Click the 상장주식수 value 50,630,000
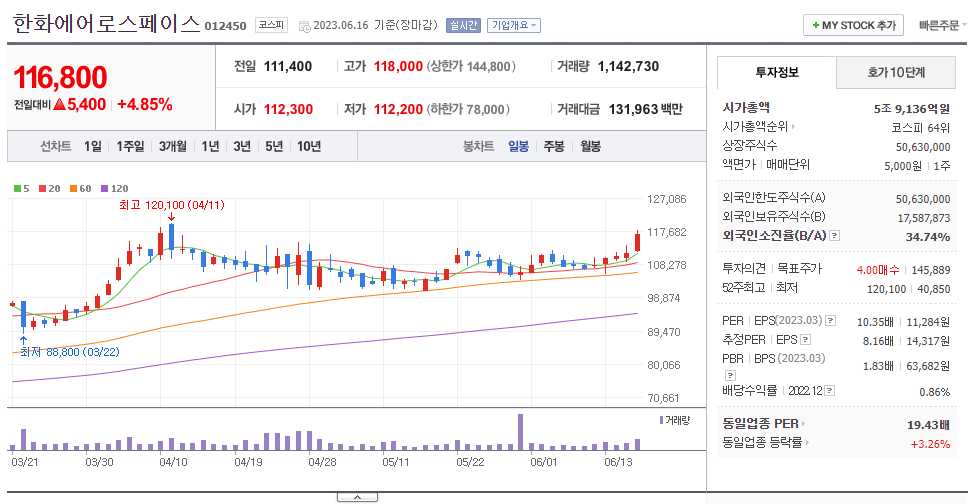This screenshot has height=504, width=968. click(x=923, y=147)
